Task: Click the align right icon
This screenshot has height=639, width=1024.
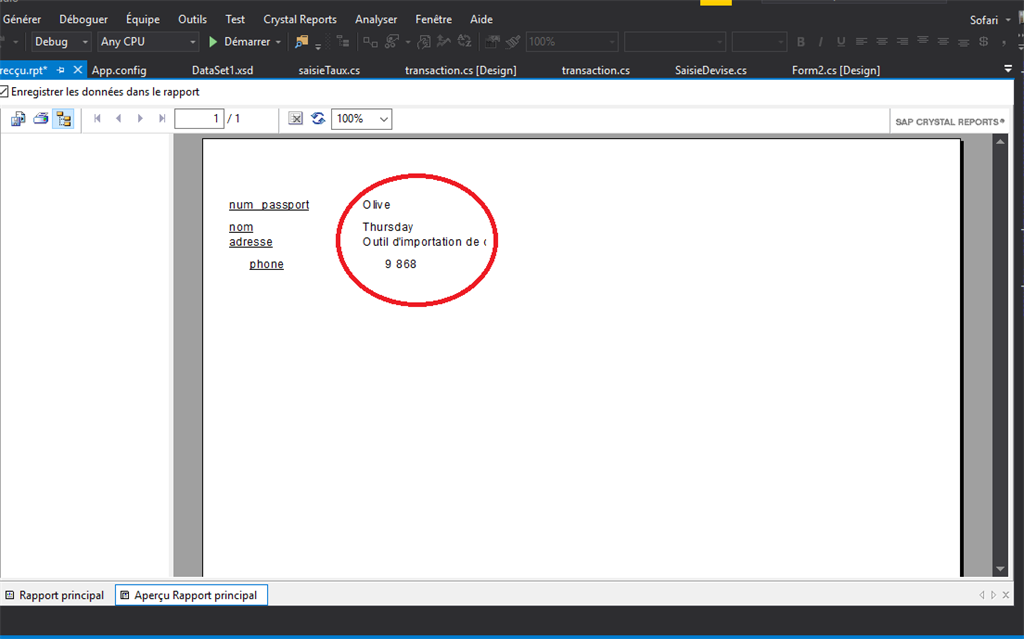Action: click(x=902, y=42)
